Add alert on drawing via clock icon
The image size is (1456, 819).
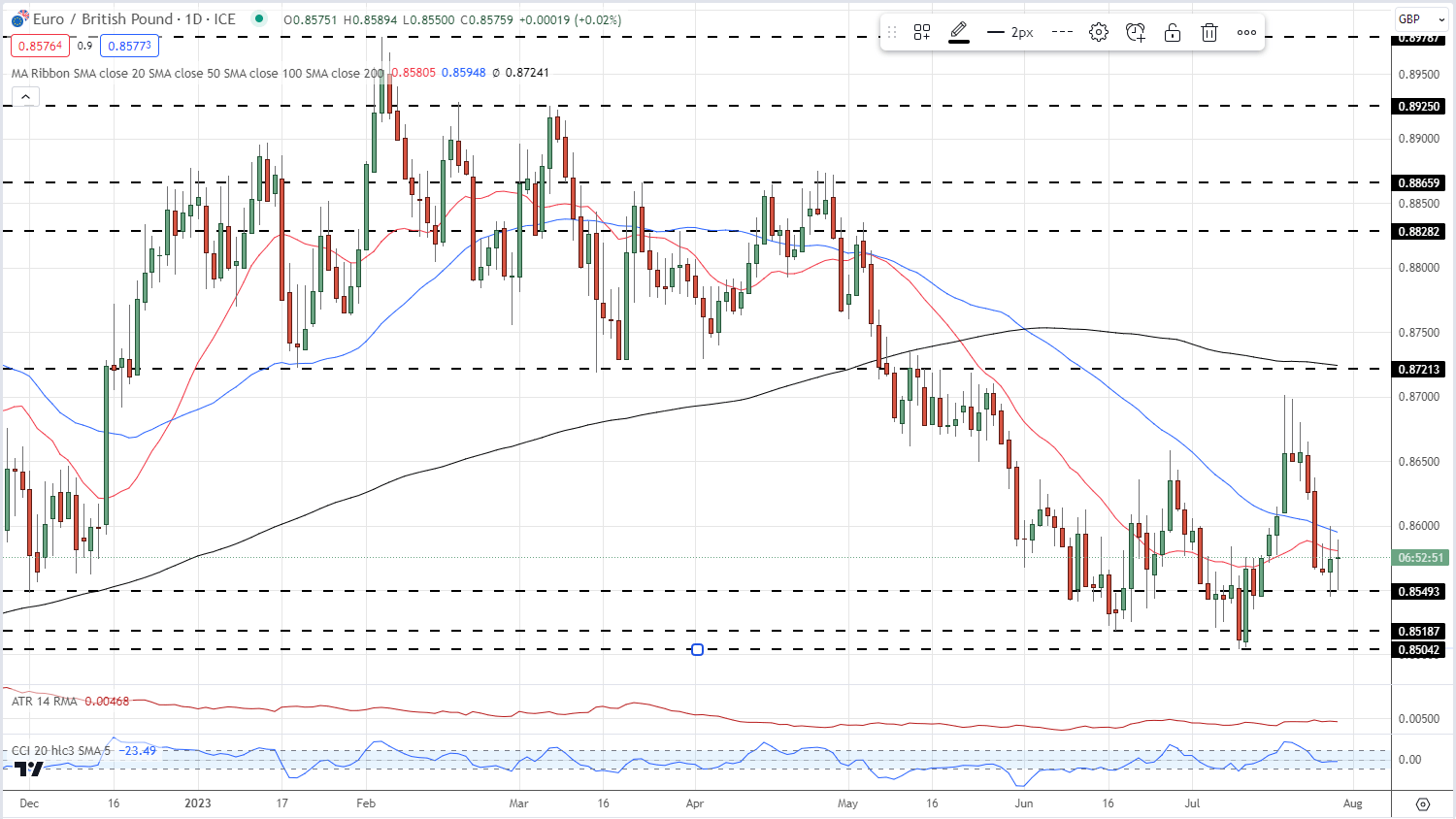tap(1136, 32)
